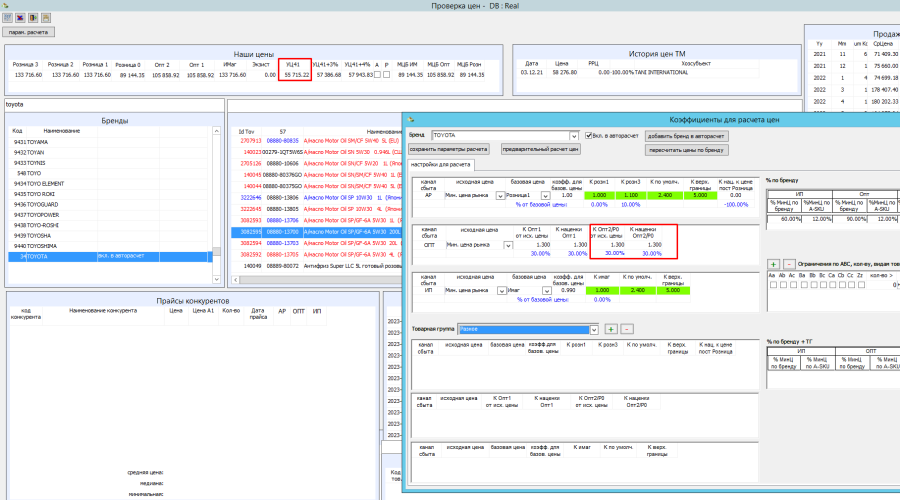
Task: Click the green К розн3 1.100 cell
Action: pos(631,195)
